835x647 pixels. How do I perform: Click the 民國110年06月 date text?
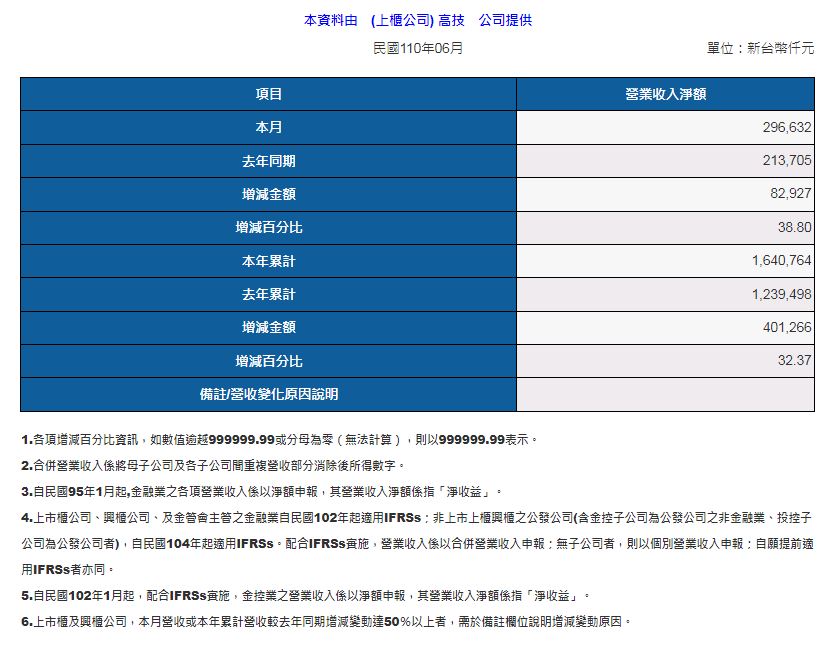point(417,47)
